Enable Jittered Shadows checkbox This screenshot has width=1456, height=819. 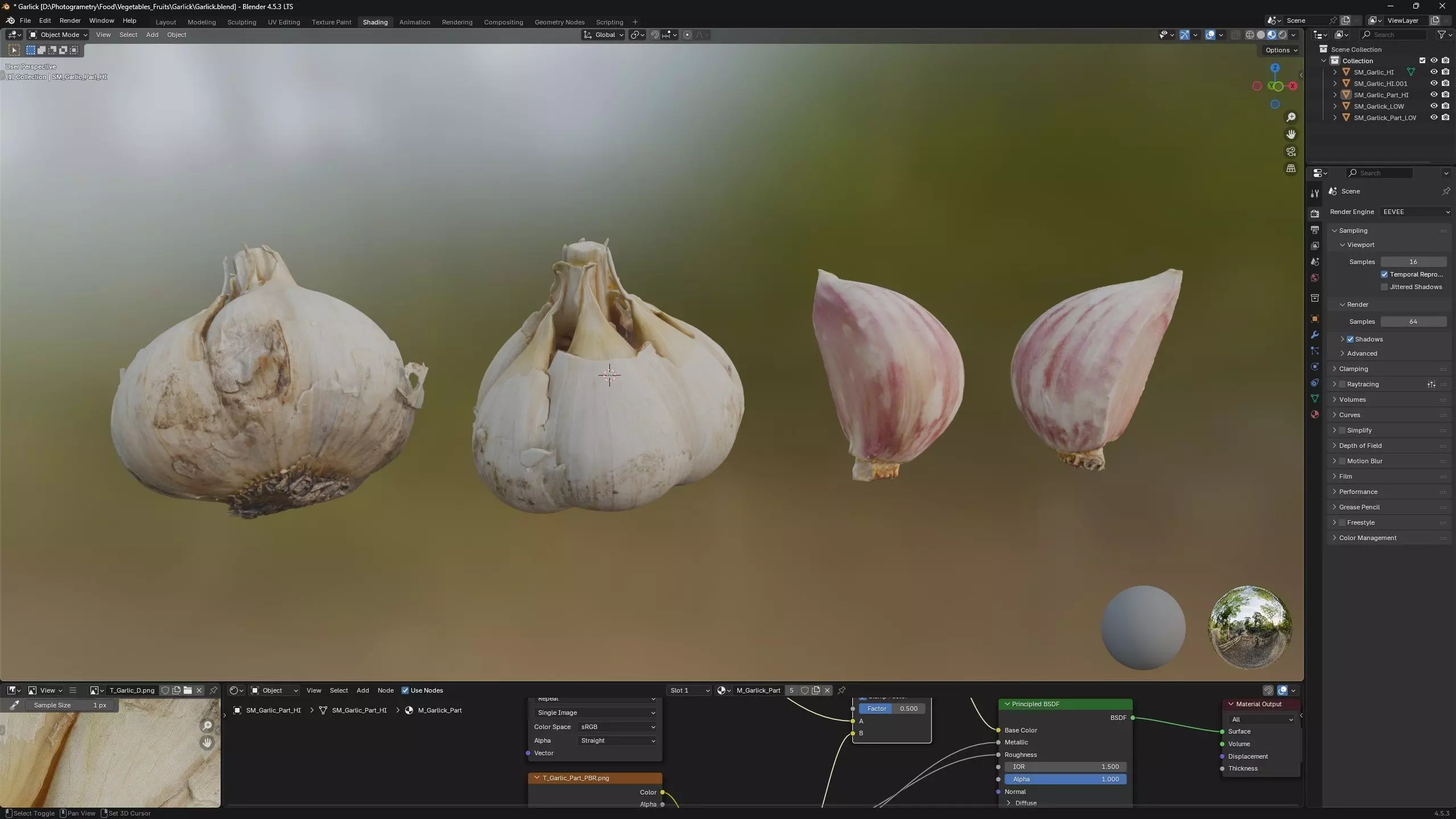click(1384, 287)
